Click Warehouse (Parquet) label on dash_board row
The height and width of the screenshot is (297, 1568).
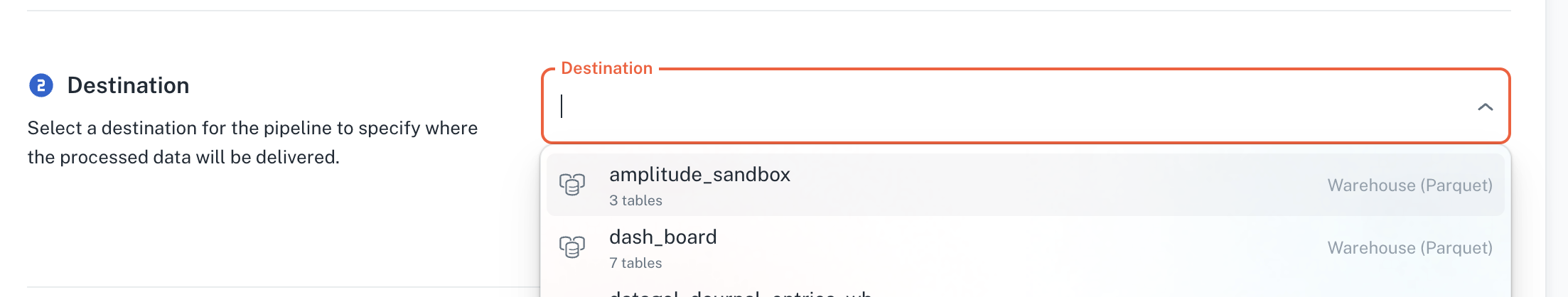[x=1409, y=248]
